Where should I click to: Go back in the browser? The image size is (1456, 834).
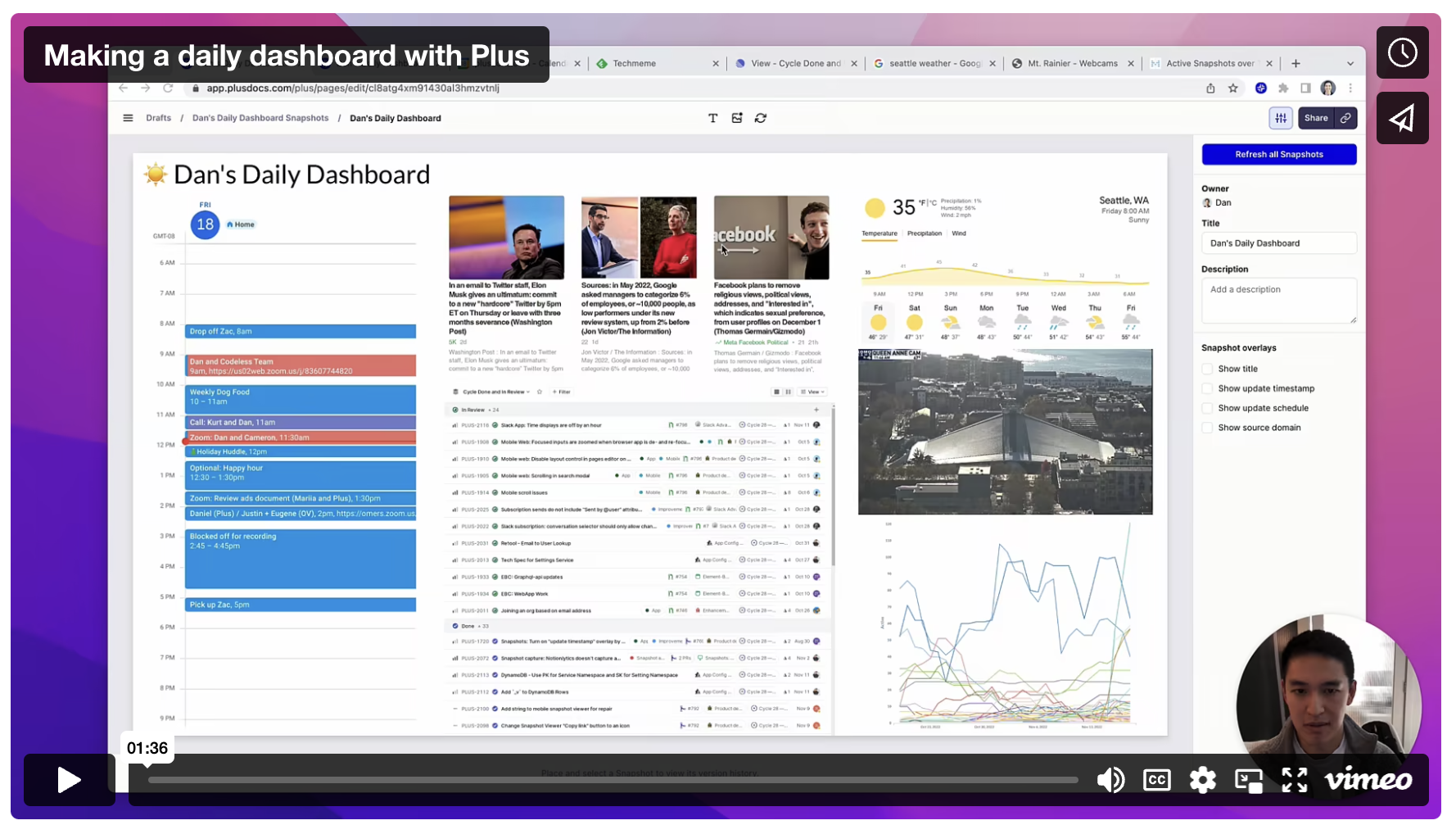(123, 88)
